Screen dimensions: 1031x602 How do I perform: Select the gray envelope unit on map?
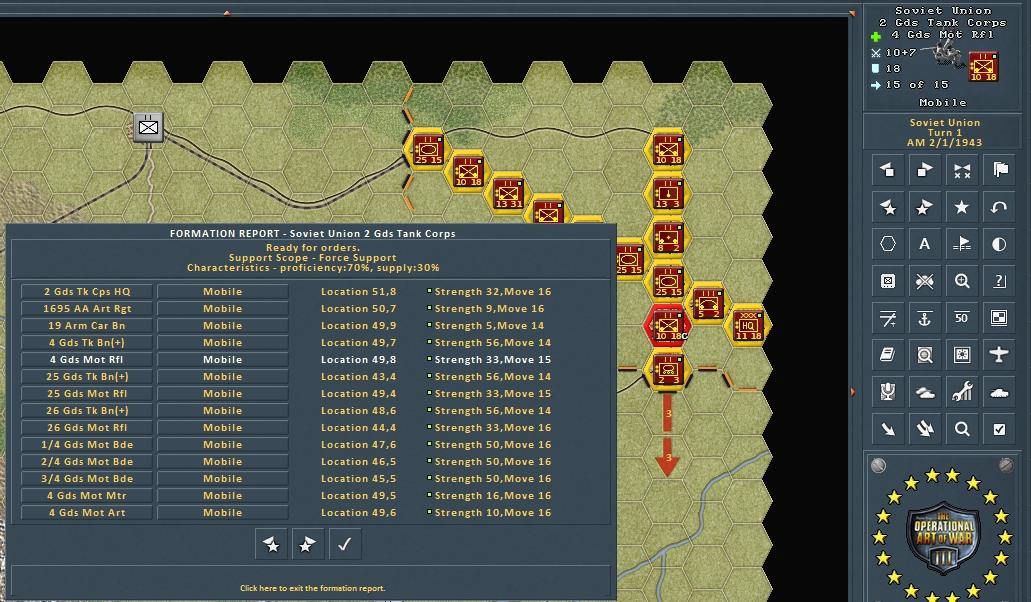pos(148,127)
